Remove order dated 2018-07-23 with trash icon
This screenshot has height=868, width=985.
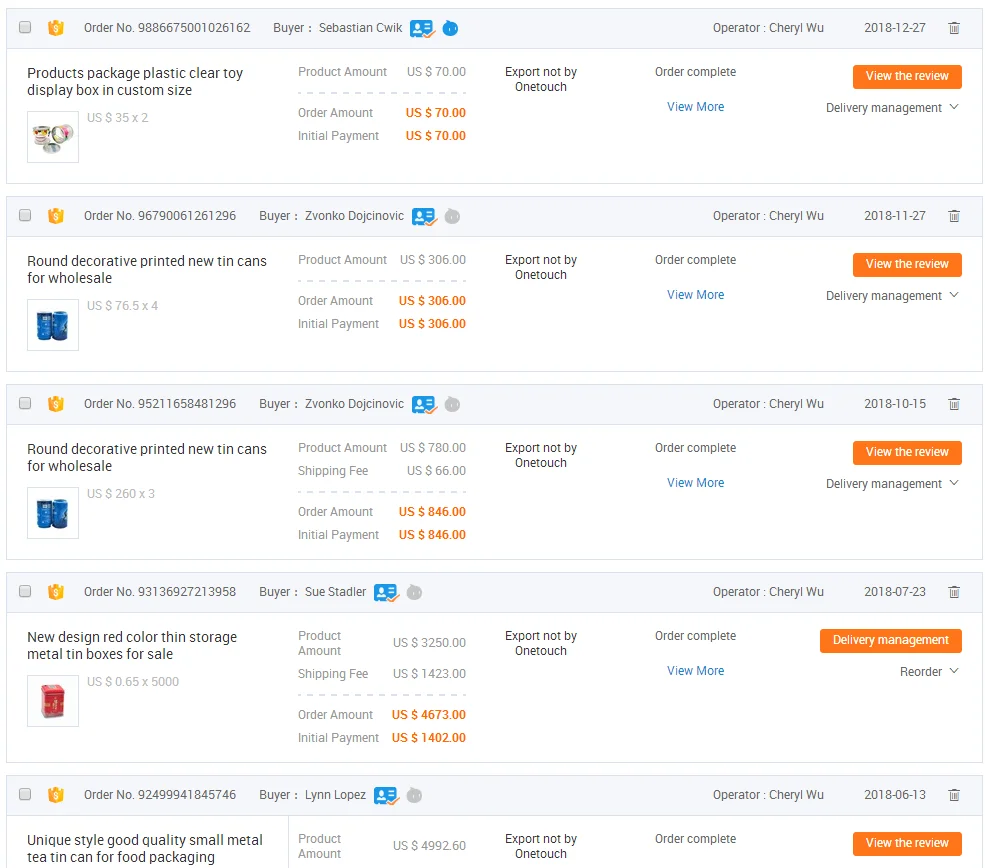click(954, 592)
